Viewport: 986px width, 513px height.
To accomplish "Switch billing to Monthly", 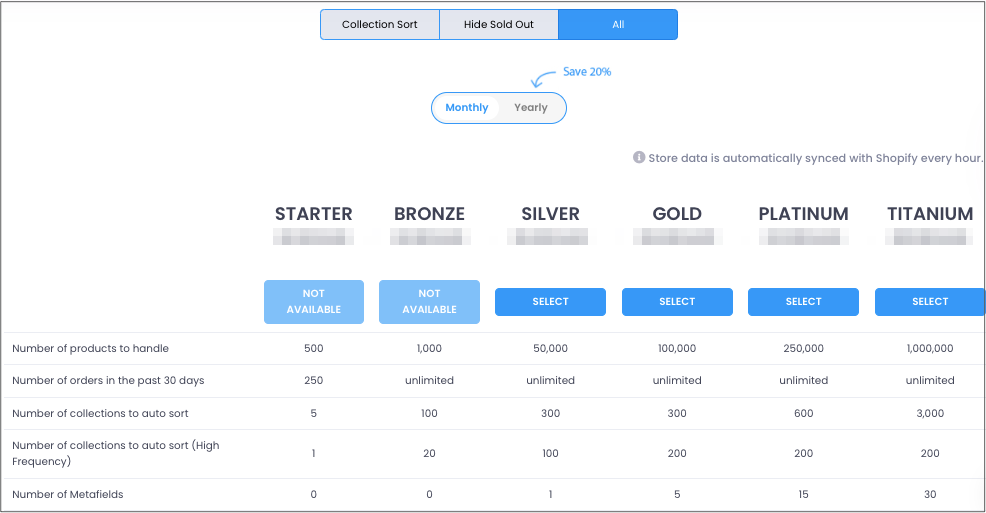I will (467, 108).
